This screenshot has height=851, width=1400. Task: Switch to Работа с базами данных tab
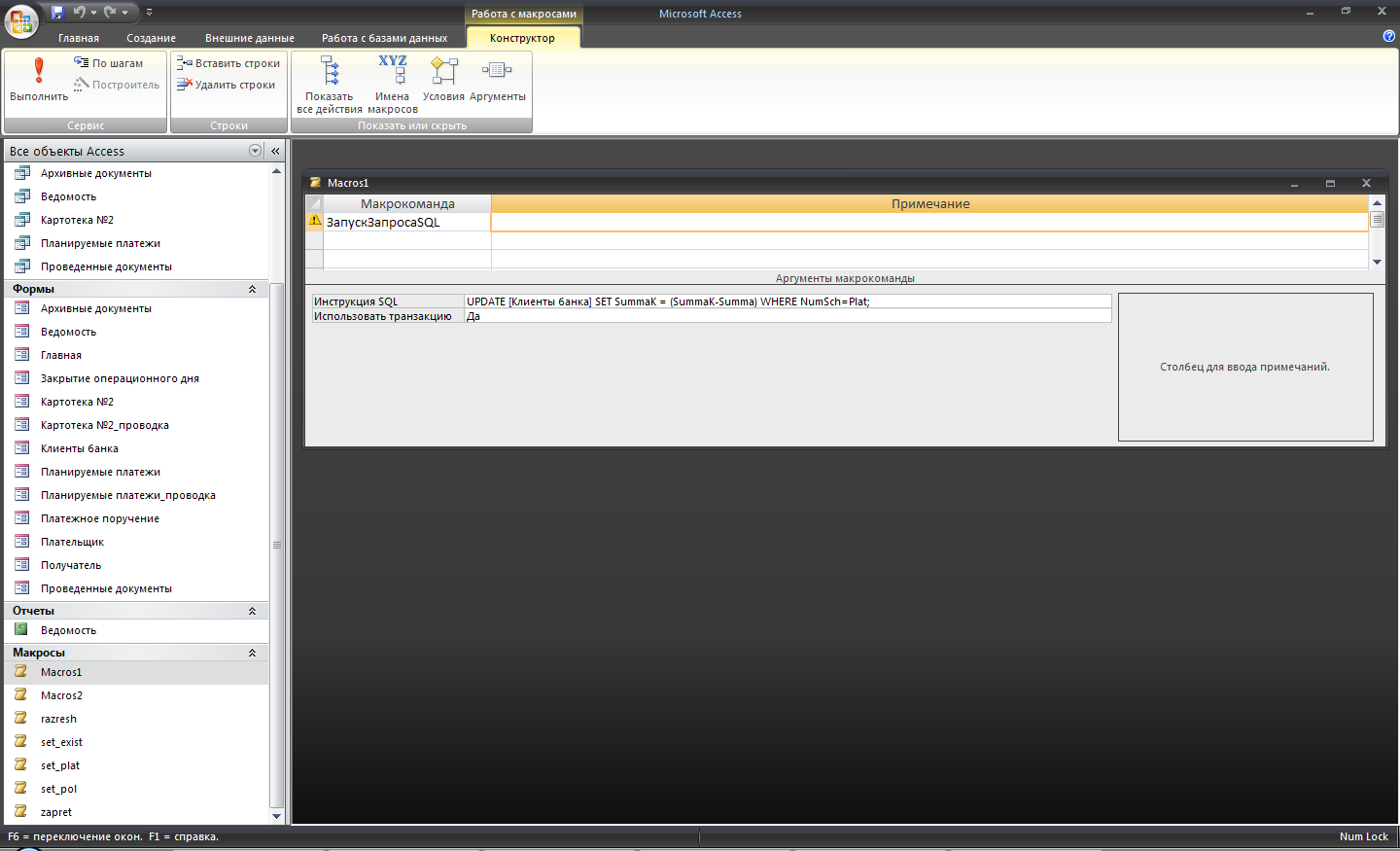click(385, 38)
